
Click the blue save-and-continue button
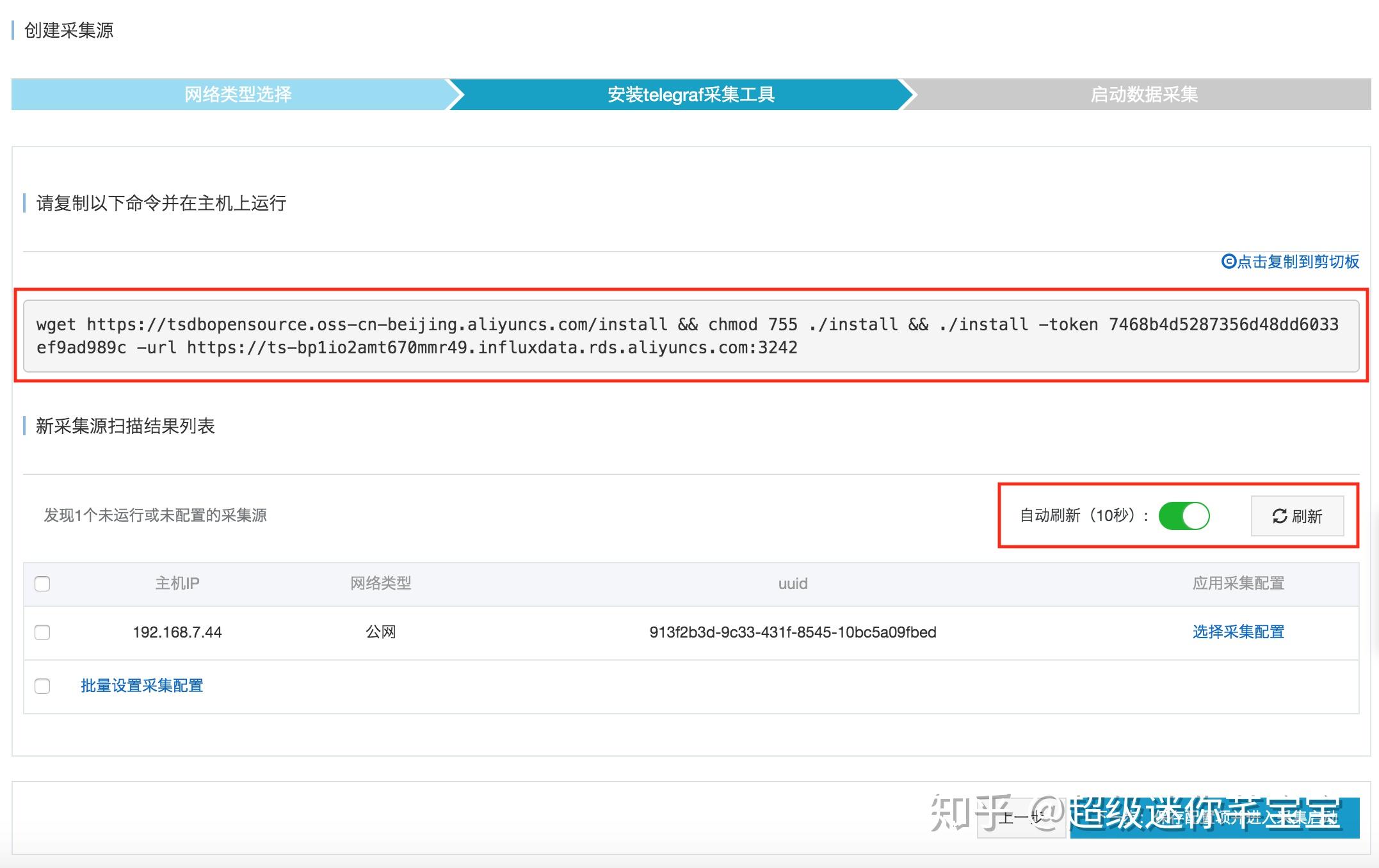point(1214,817)
